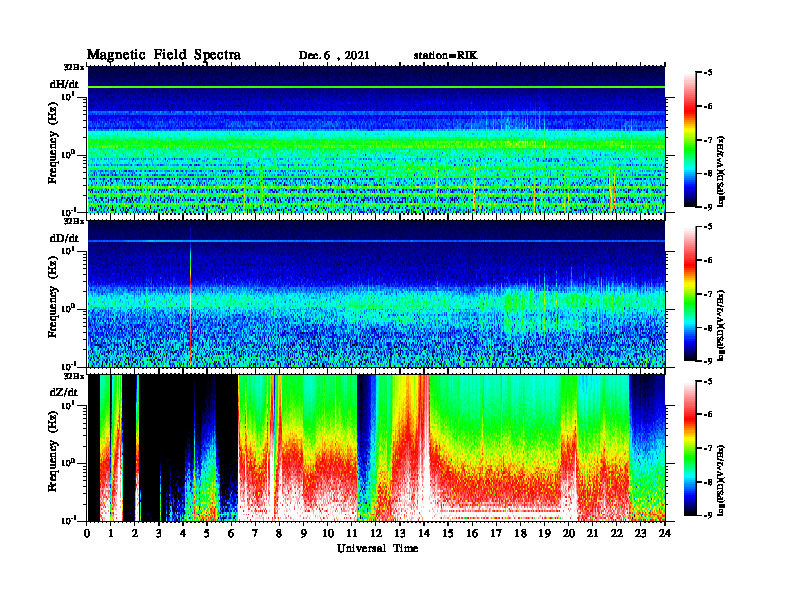The width and height of the screenshot is (792, 612).
Task: Click the -9 value on dH/dt color scale
Action: click(x=708, y=207)
